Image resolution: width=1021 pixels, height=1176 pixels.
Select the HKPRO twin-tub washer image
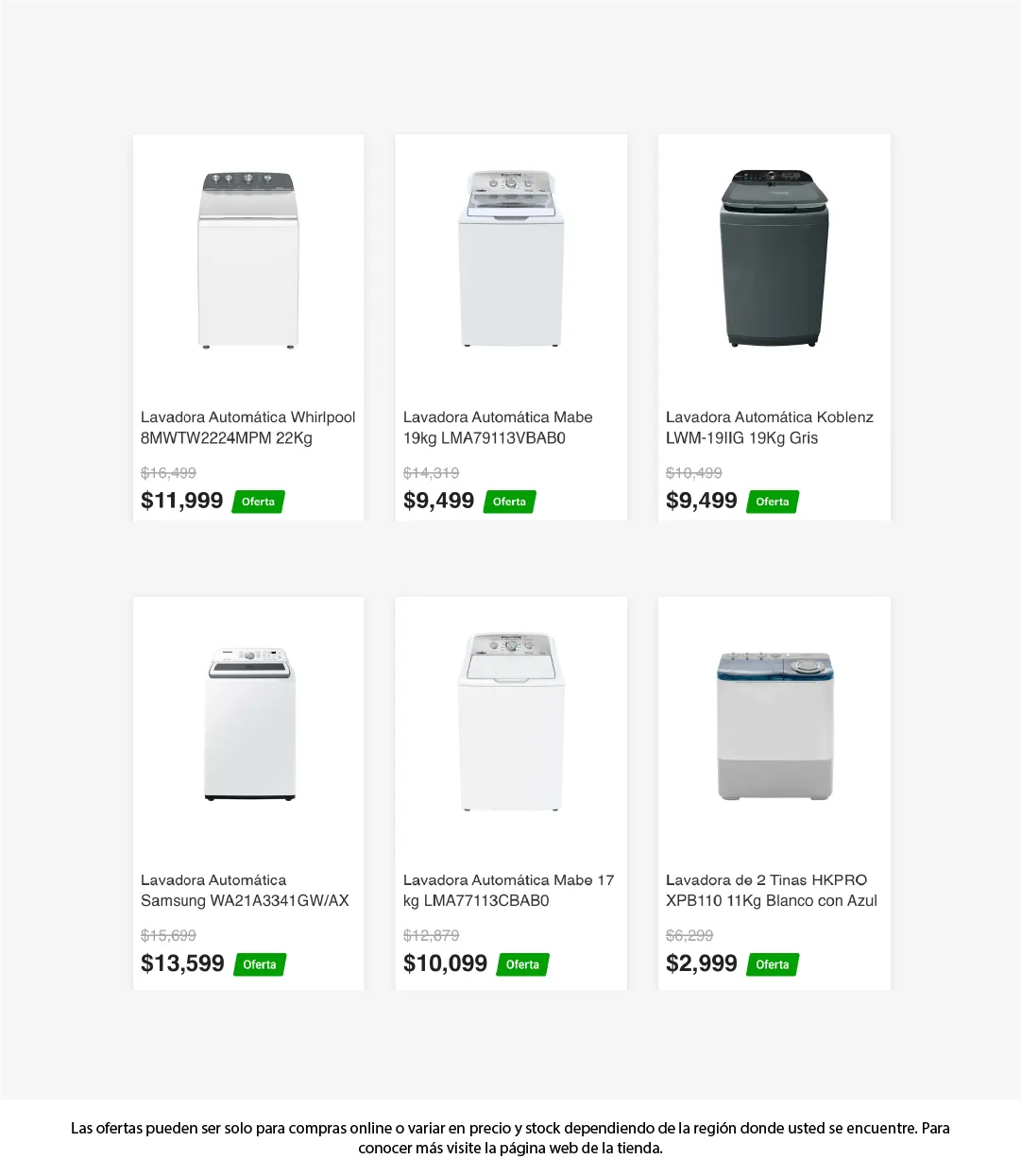tap(774, 724)
